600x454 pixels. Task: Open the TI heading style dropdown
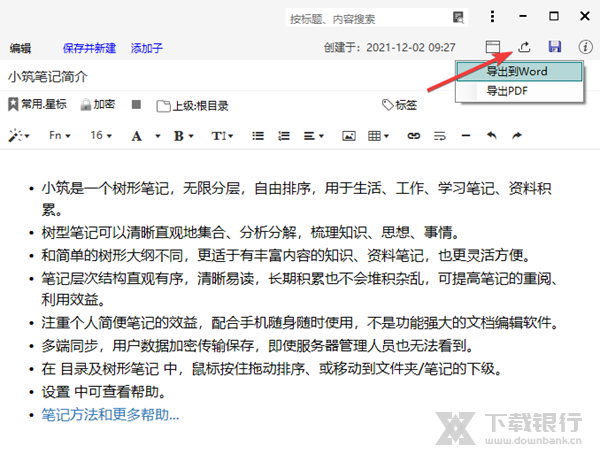tap(222, 136)
